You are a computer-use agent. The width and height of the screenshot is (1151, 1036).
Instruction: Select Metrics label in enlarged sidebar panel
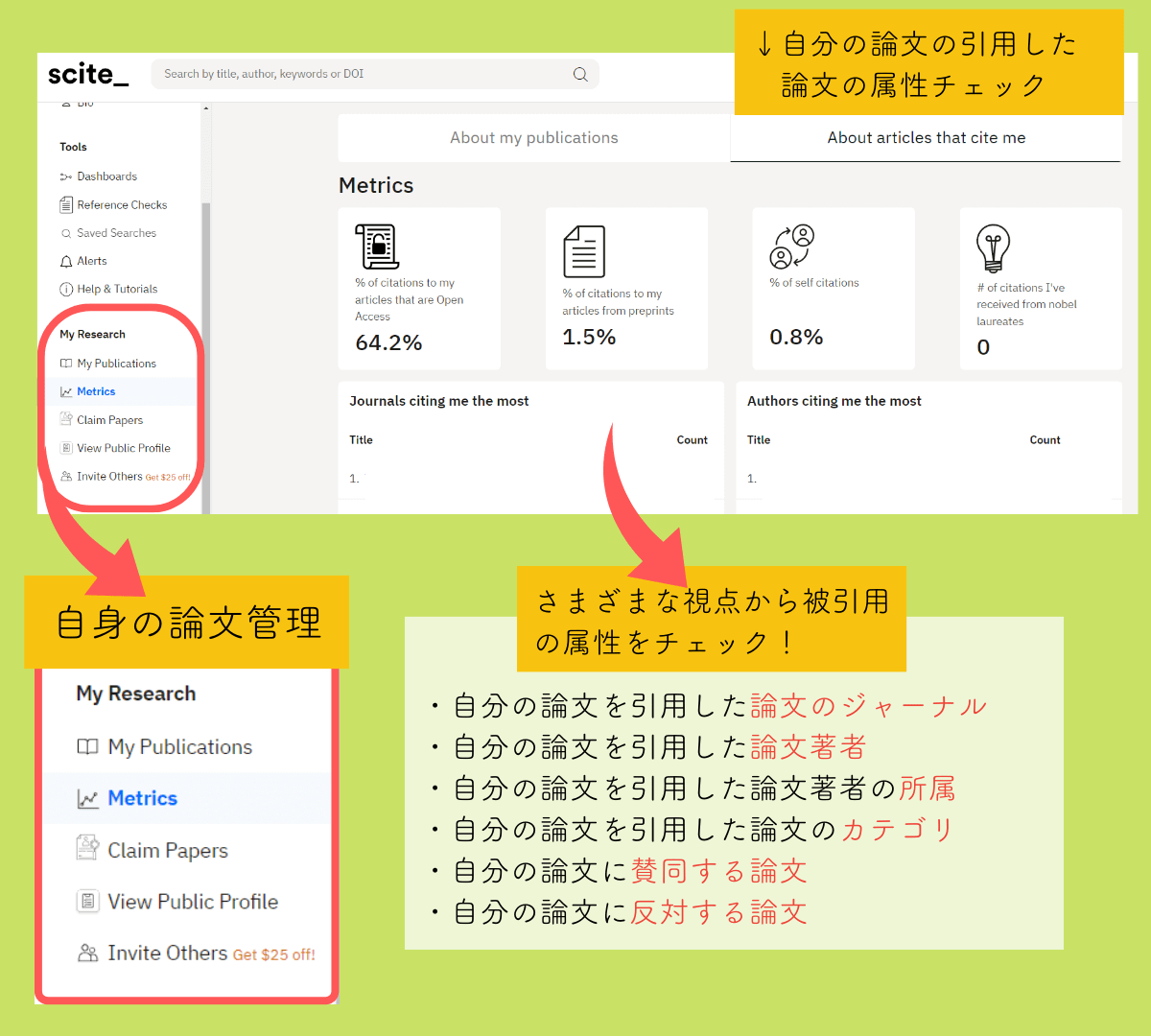coord(143,798)
